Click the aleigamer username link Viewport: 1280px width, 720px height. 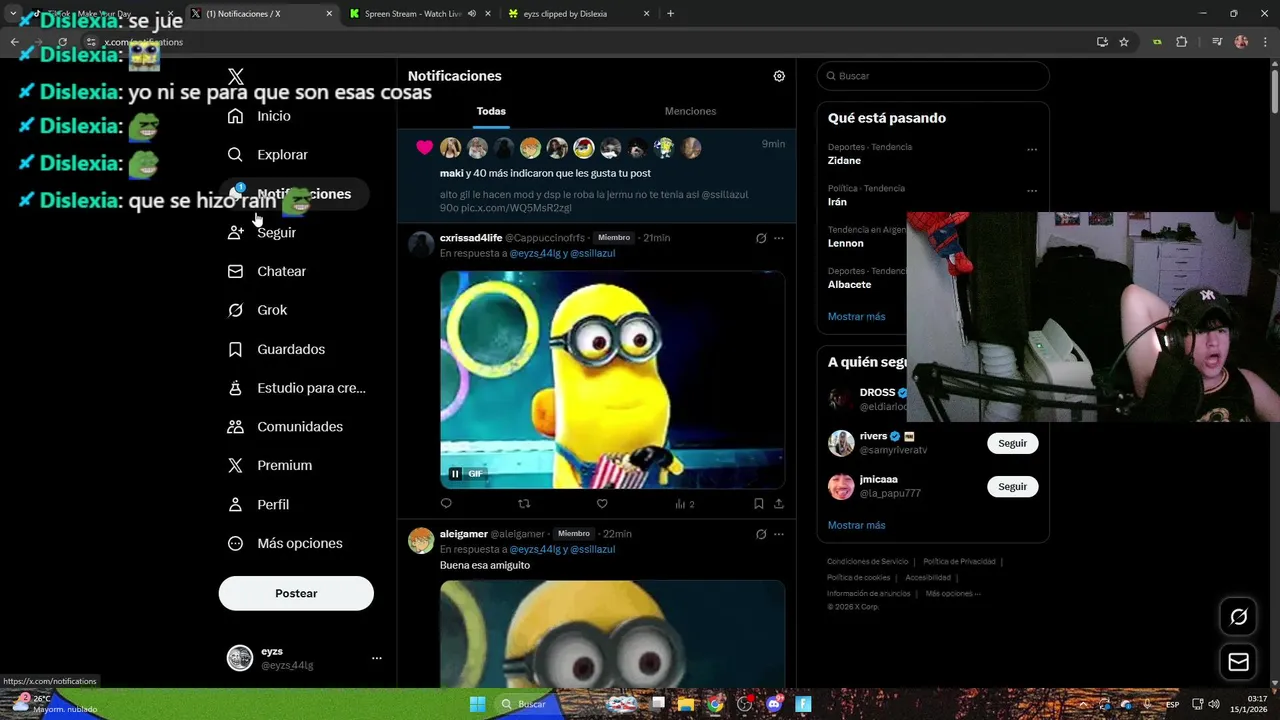click(464, 534)
